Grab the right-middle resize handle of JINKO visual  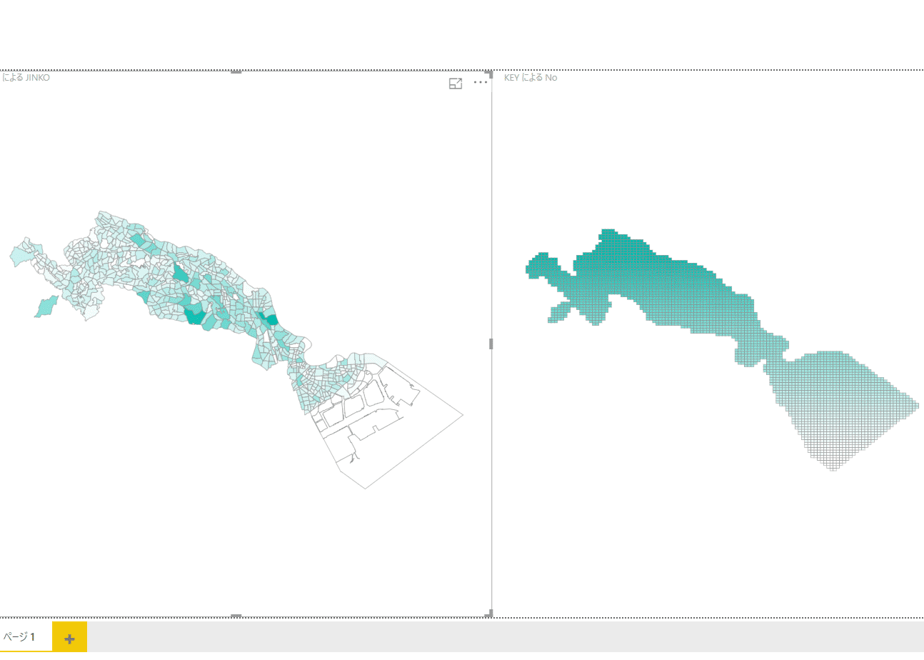(491, 344)
